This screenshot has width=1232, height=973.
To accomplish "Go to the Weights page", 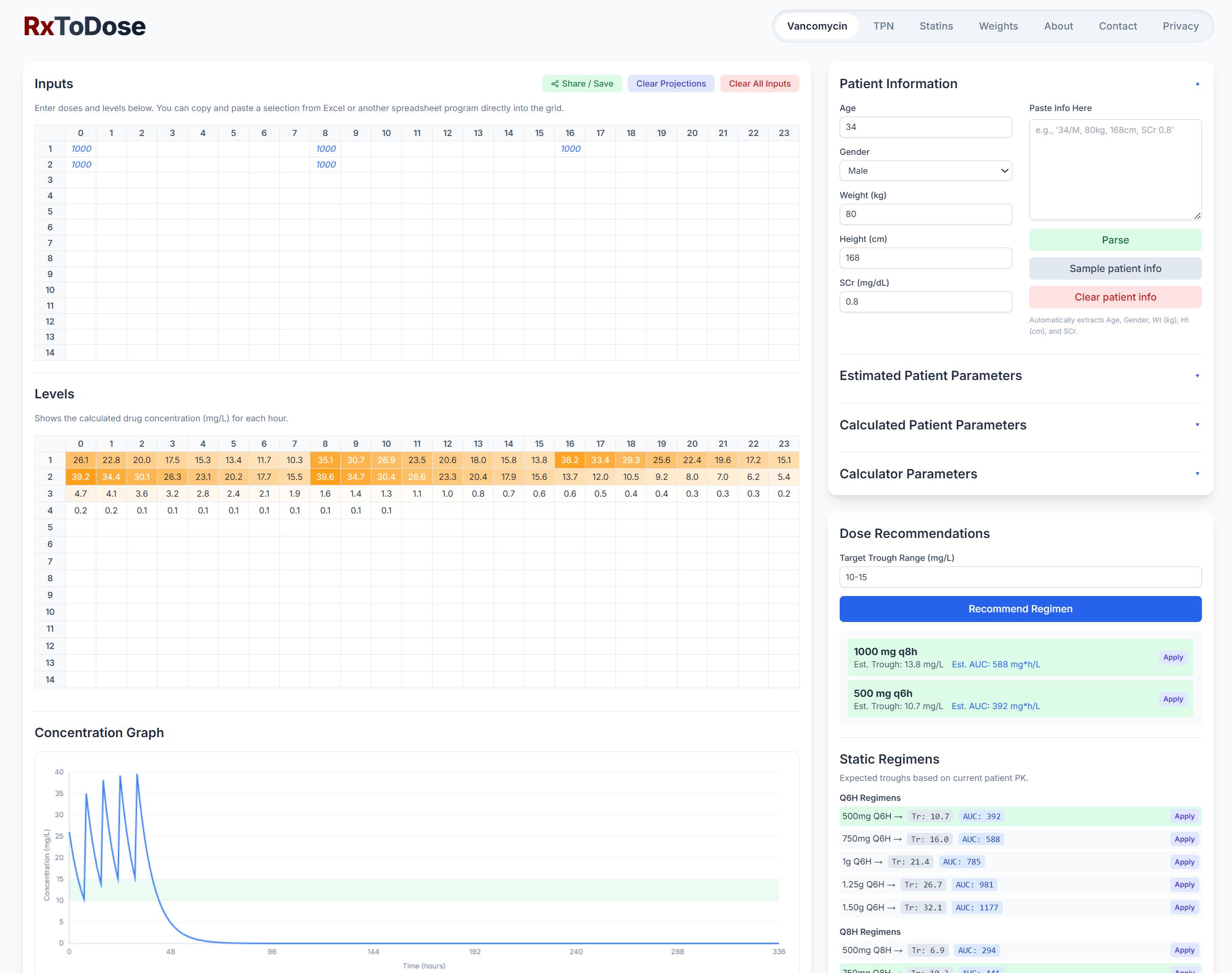I will [998, 26].
